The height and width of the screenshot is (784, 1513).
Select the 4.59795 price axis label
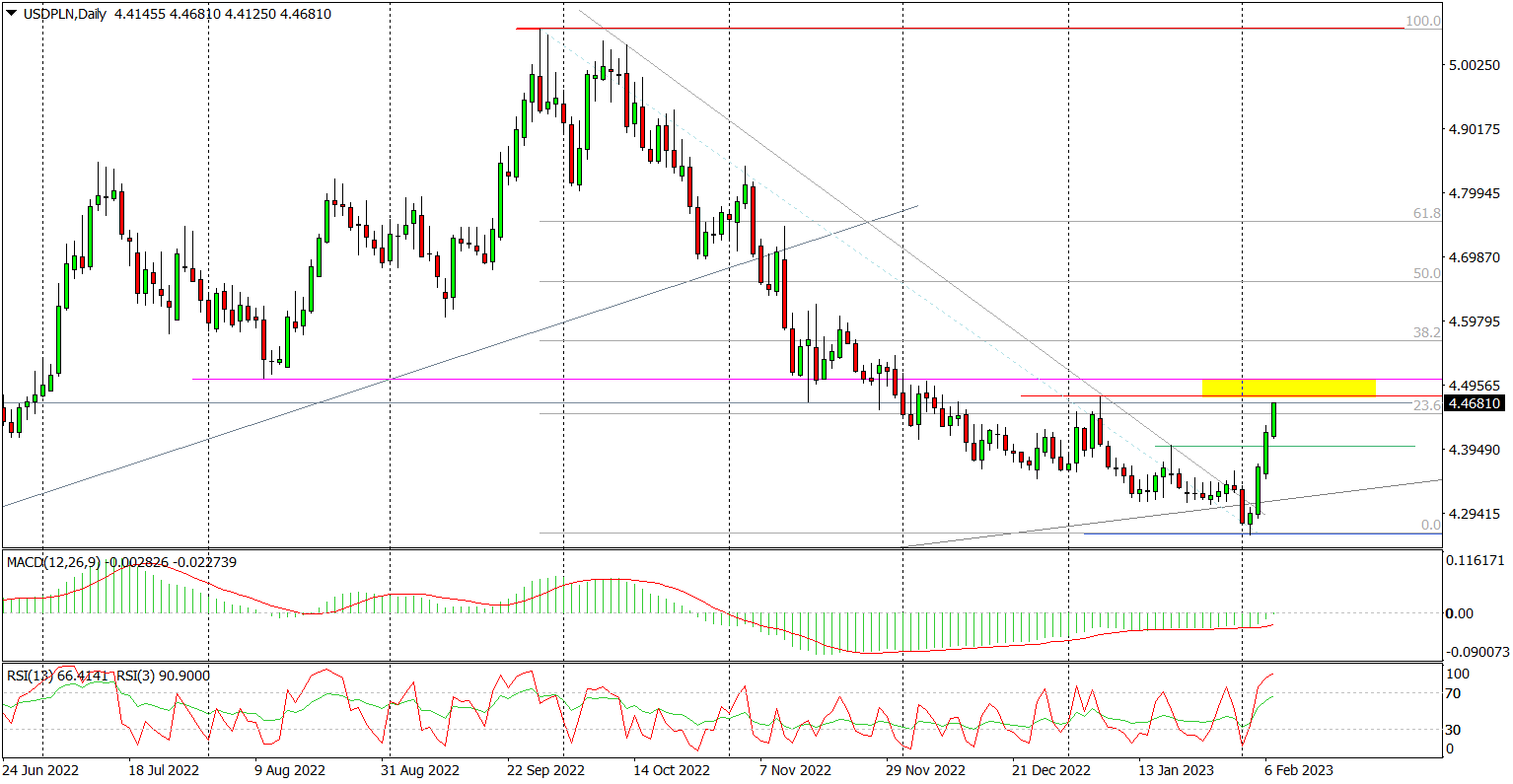[1475, 321]
